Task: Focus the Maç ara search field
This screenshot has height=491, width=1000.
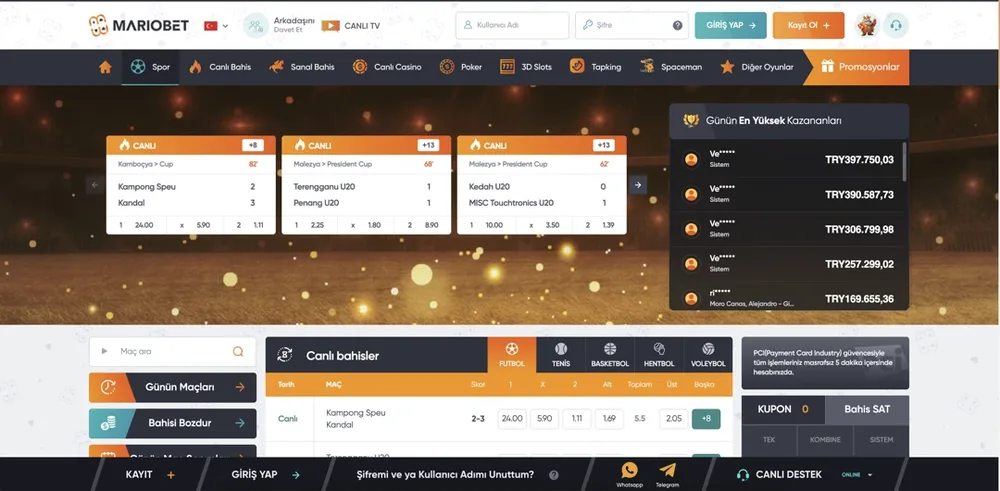Action: [x=172, y=351]
